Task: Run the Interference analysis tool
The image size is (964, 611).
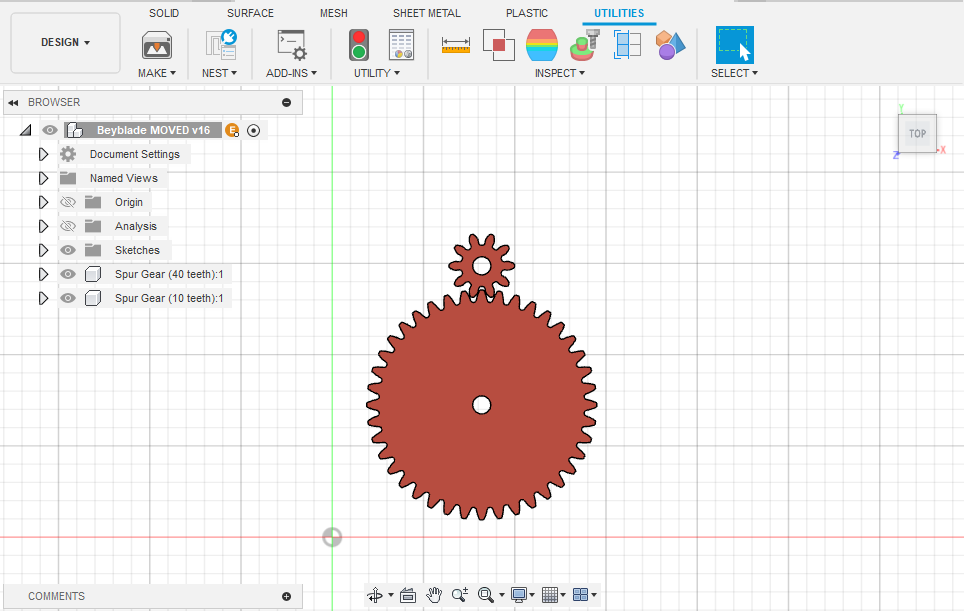Action: click(498, 45)
